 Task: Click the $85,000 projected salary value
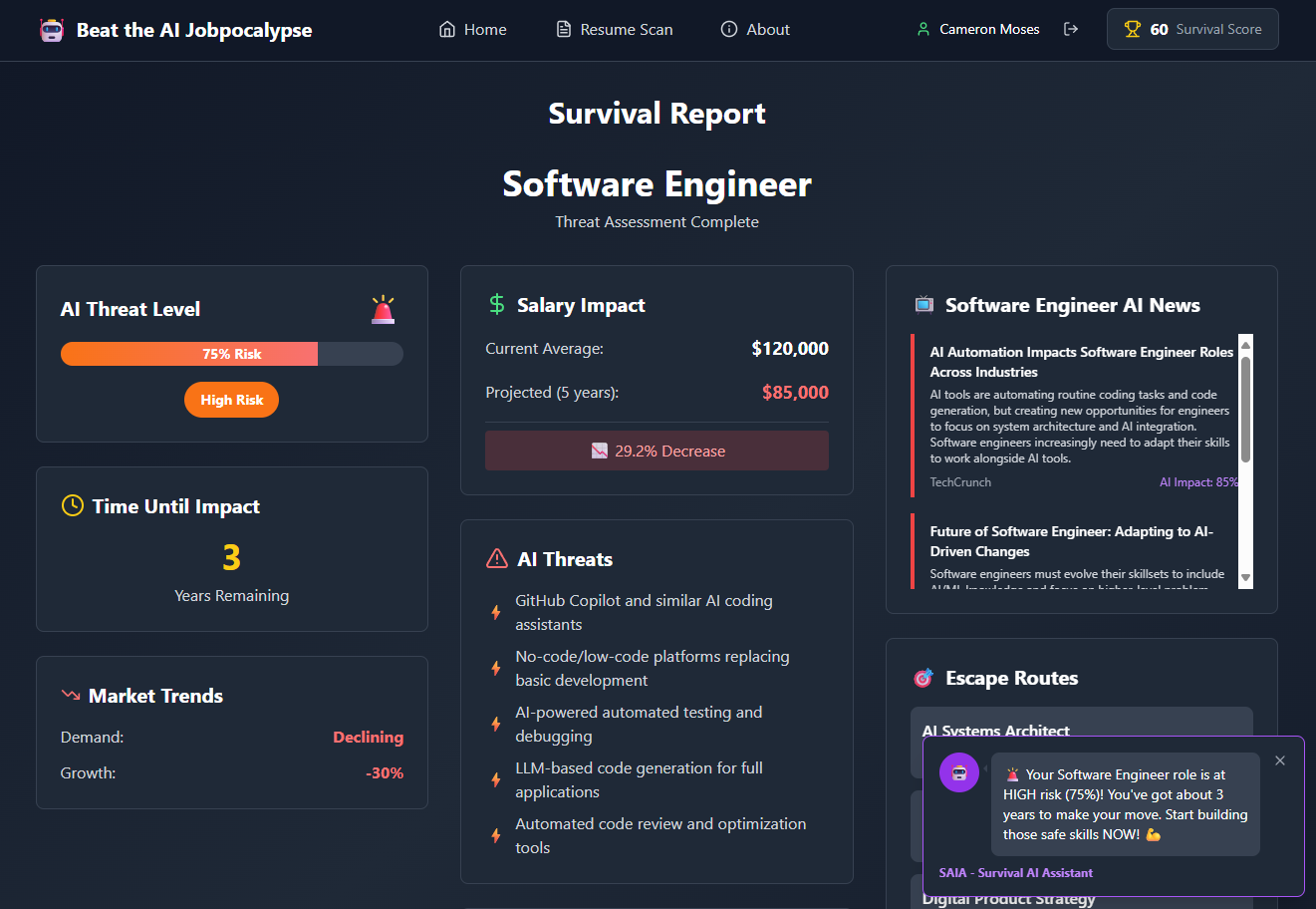point(795,393)
